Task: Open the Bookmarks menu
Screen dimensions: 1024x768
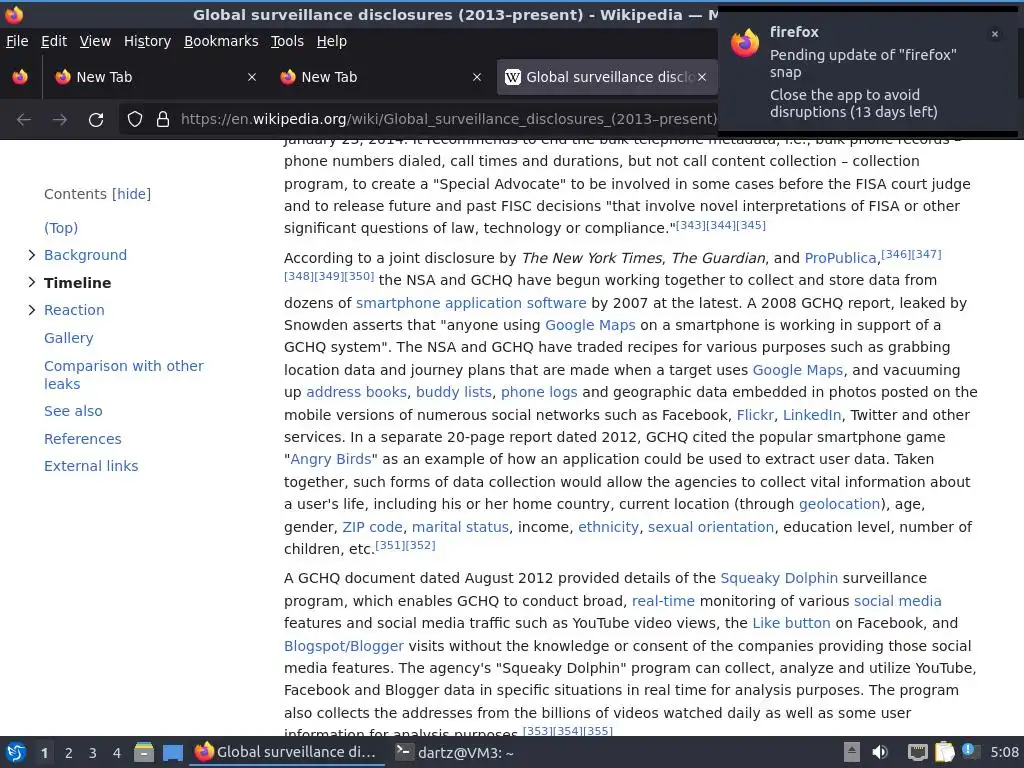Action: coord(221,41)
